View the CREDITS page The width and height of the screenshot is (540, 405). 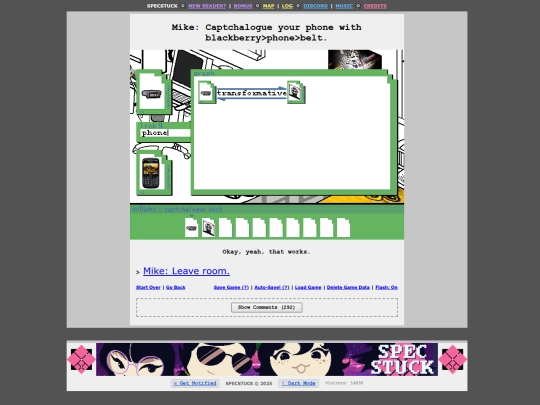tap(375, 6)
